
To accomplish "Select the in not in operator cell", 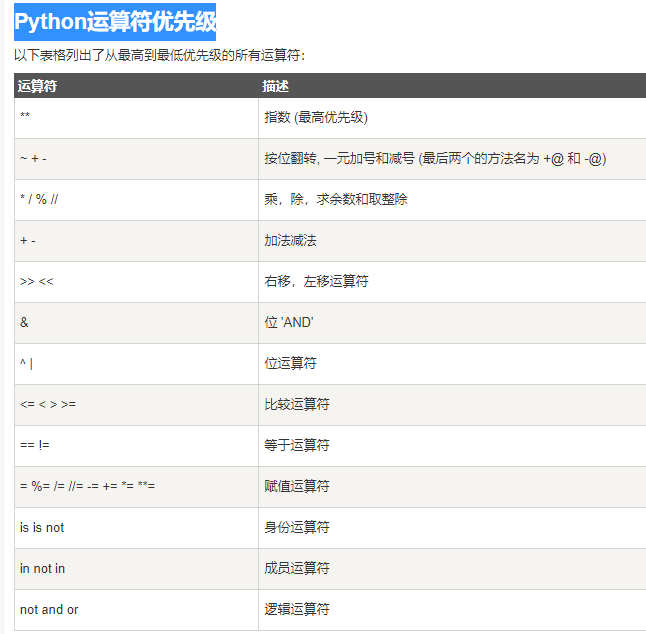I will [136, 569].
